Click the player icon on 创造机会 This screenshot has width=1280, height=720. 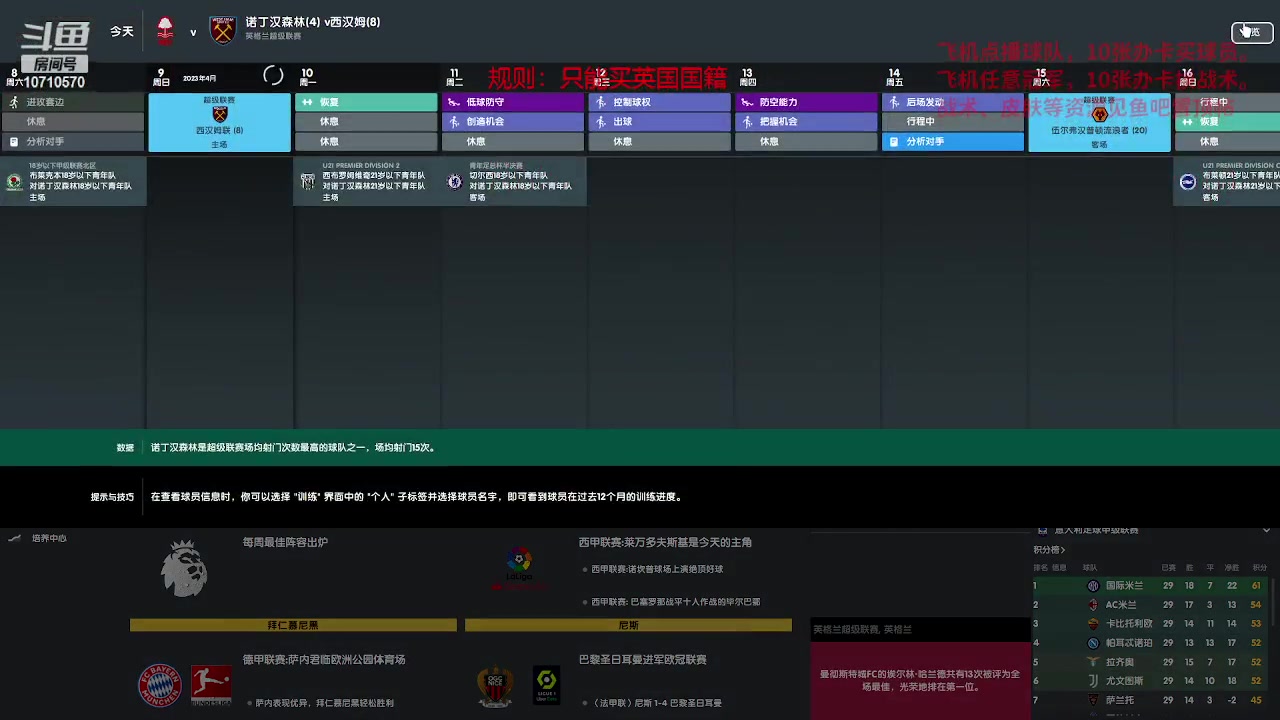454,122
